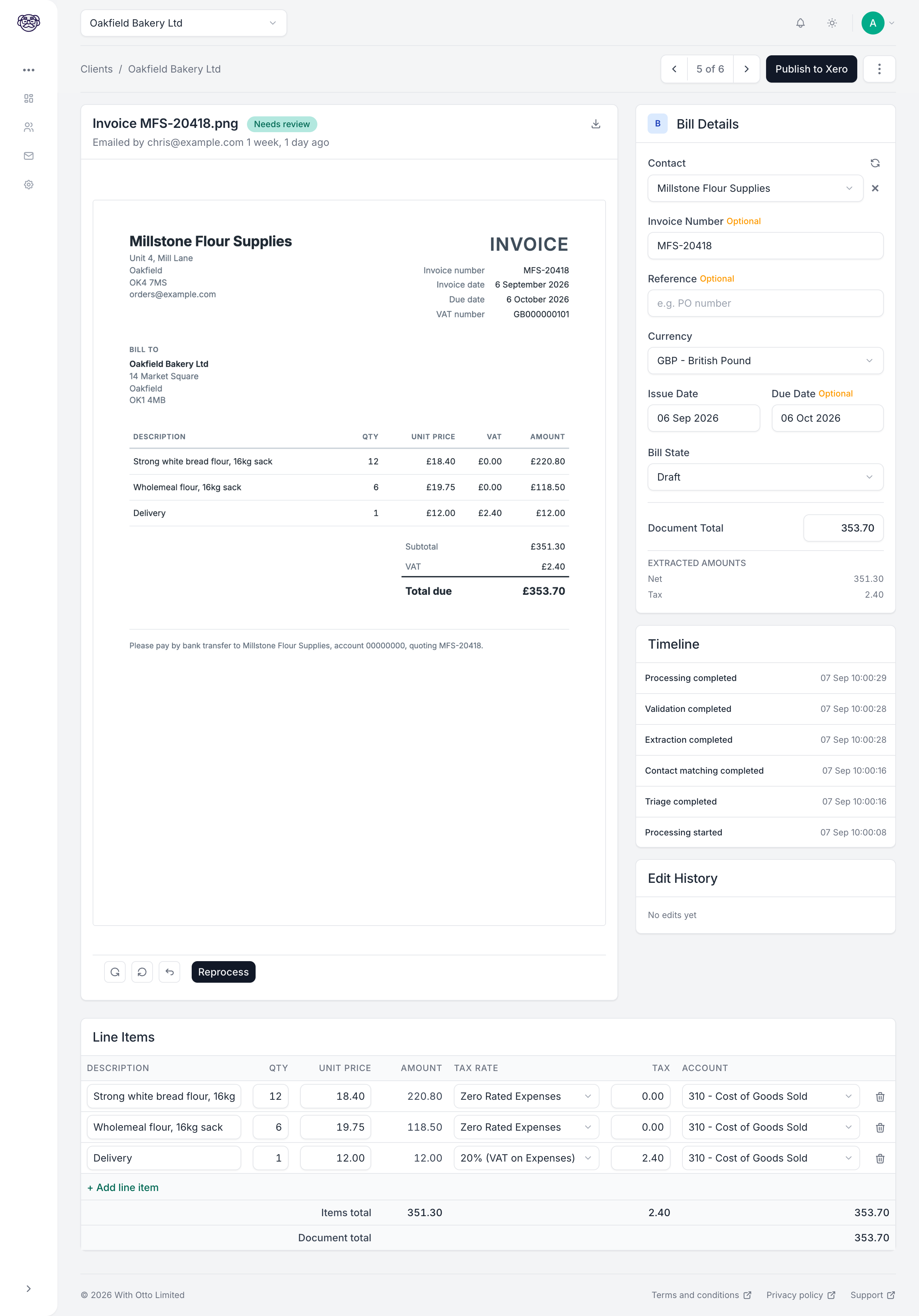Edit the Issue Date 06 Sep 2026
The width and height of the screenshot is (919, 1316).
tap(704, 418)
